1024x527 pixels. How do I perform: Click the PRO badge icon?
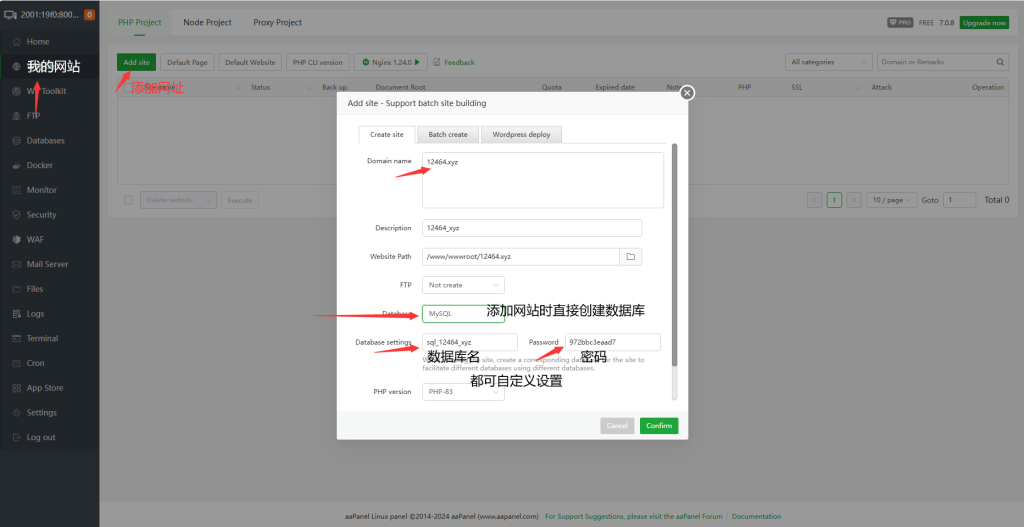(x=900, y=22)
